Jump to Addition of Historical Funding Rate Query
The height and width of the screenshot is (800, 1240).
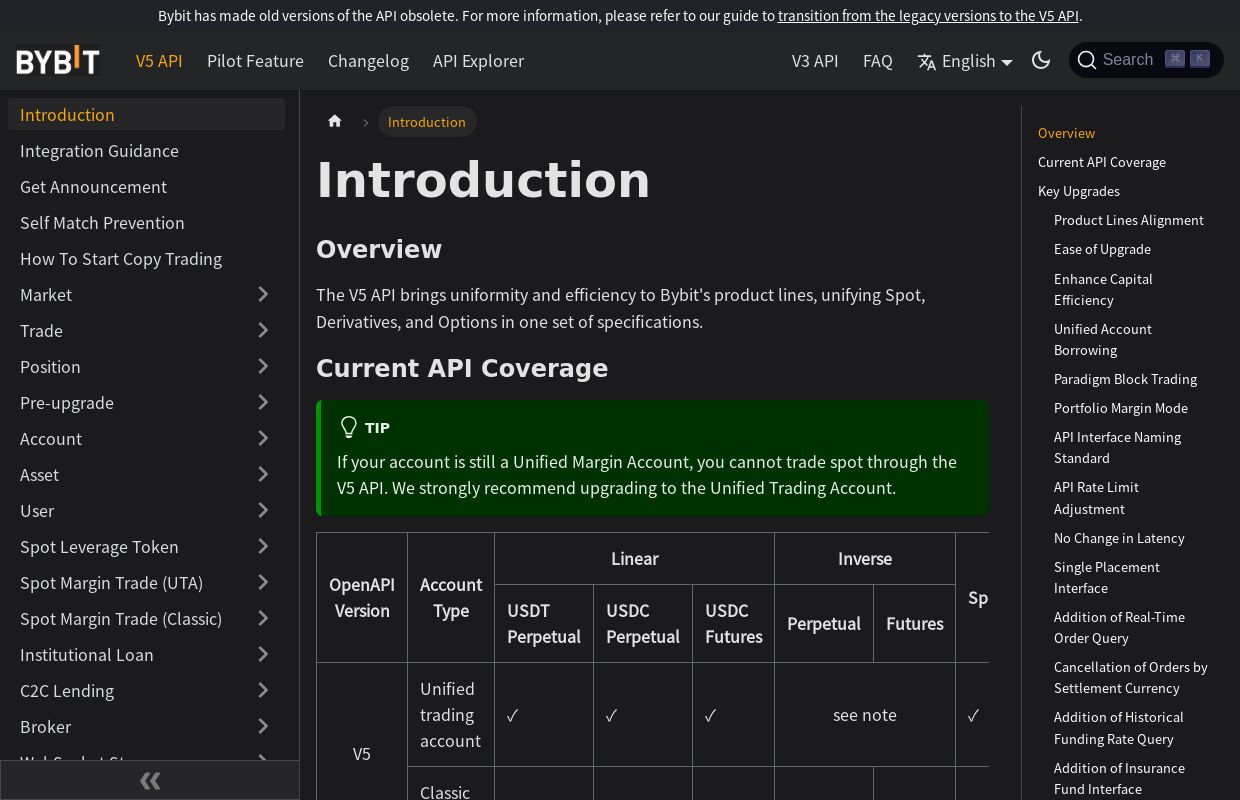click(x=1119, y=728)
